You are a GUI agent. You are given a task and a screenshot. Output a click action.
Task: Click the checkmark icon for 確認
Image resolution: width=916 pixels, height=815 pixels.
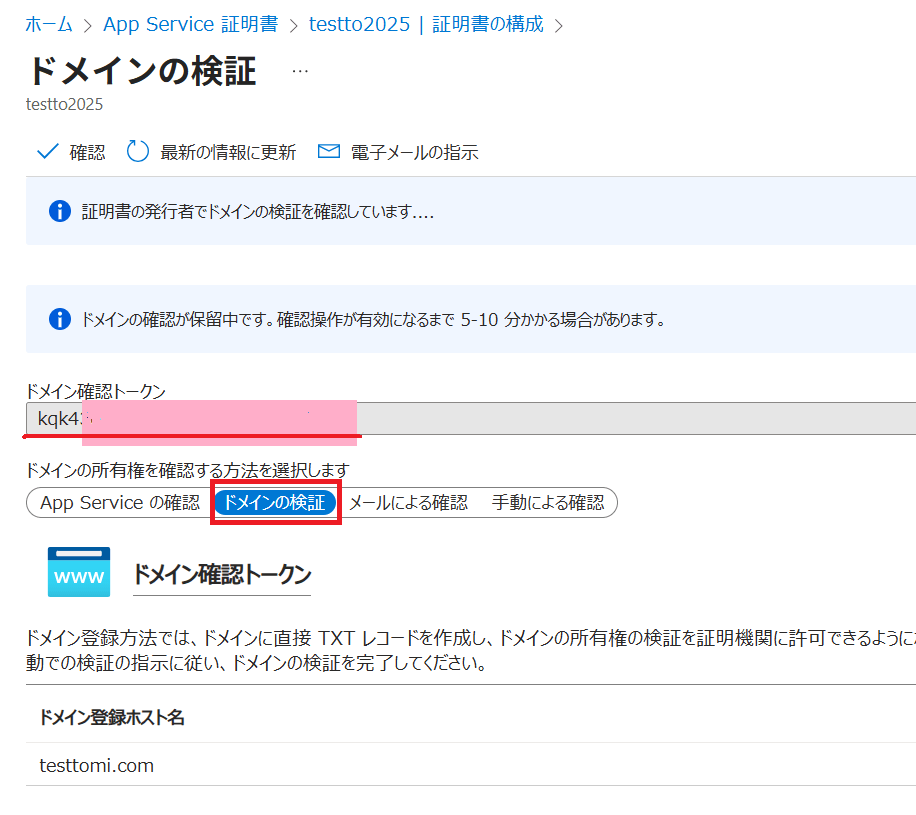tap(47, 152)
